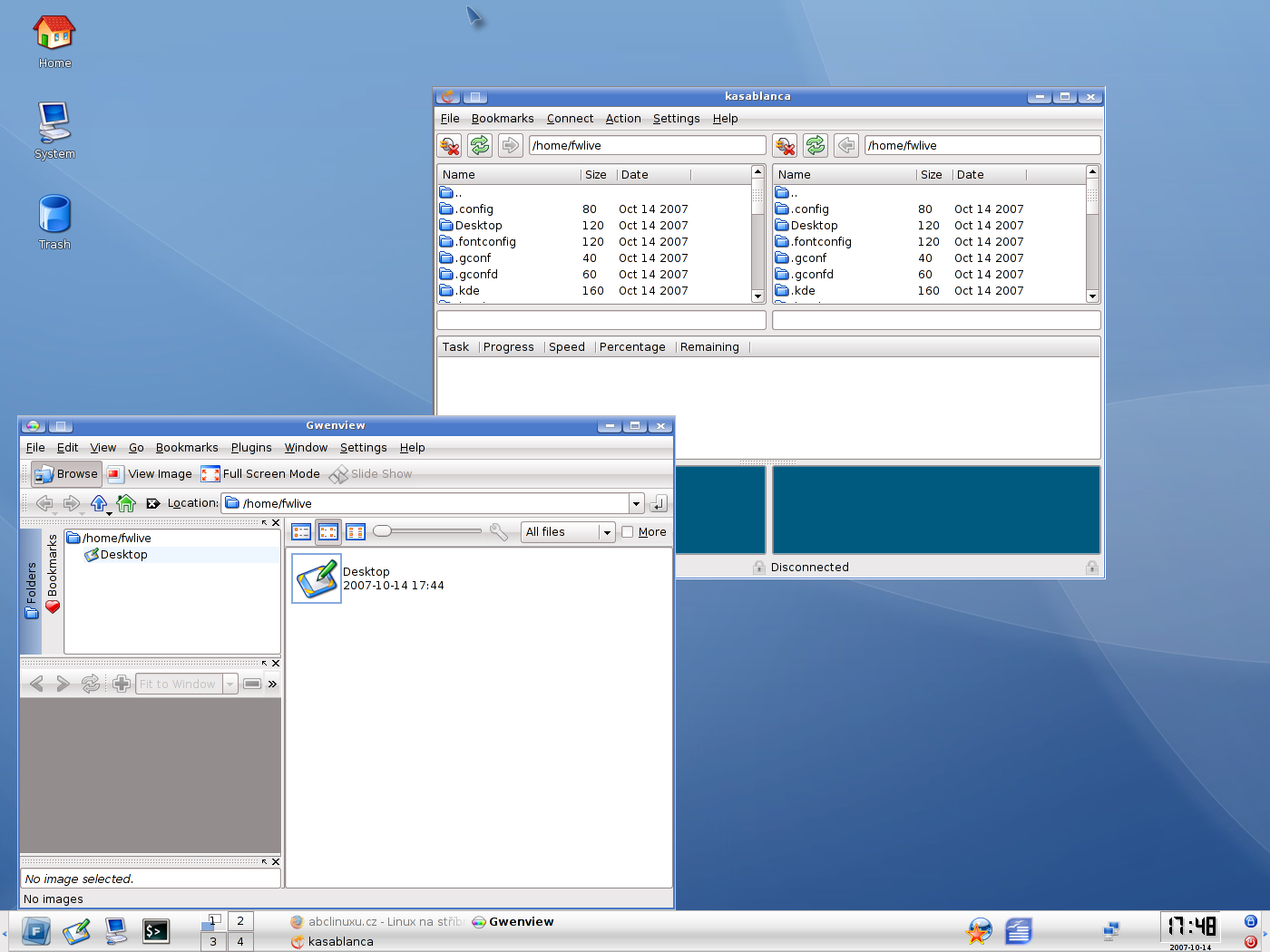
Task: Open the Gwenview Window menu
Action: 306,448
